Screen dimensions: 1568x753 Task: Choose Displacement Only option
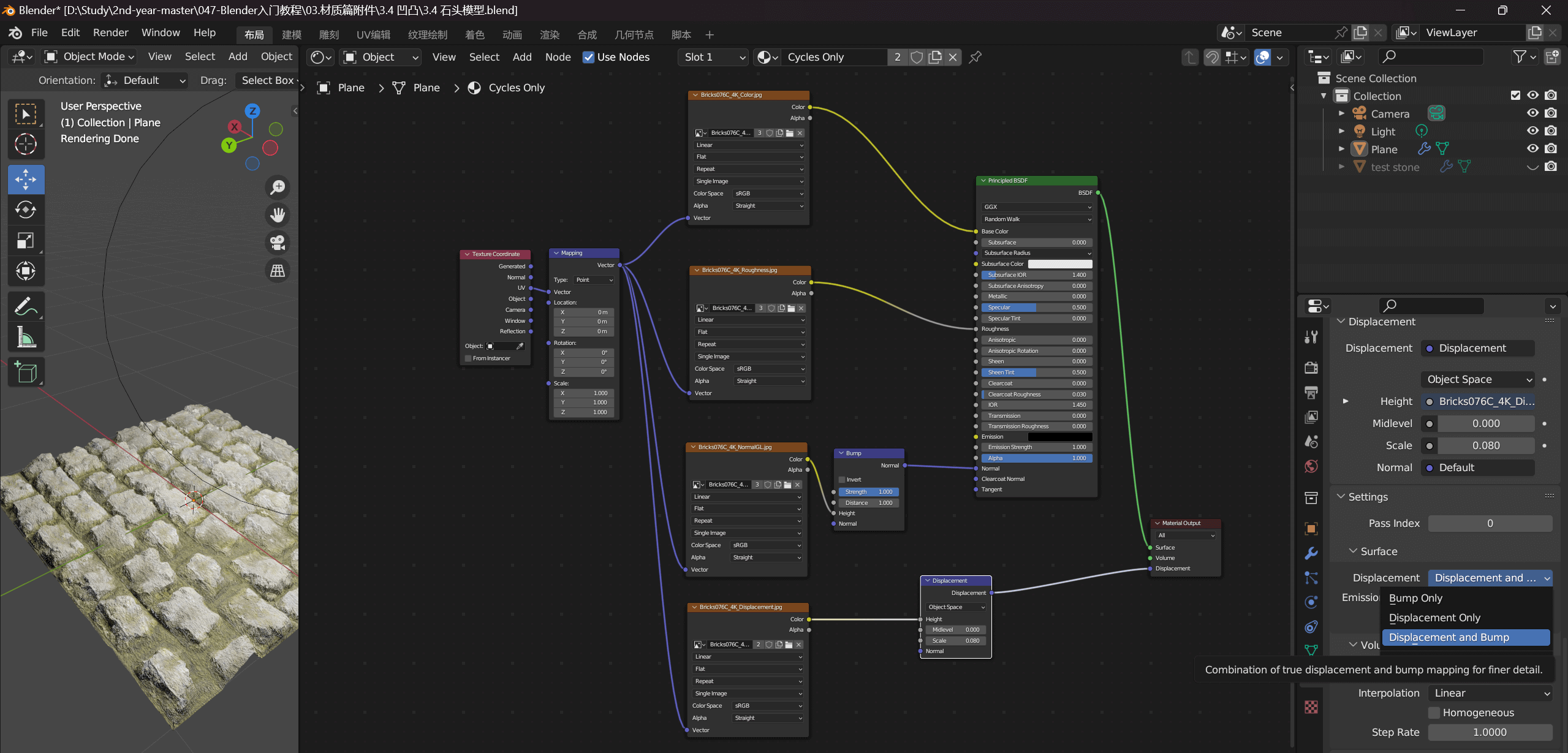click(x=1466, y=618)
